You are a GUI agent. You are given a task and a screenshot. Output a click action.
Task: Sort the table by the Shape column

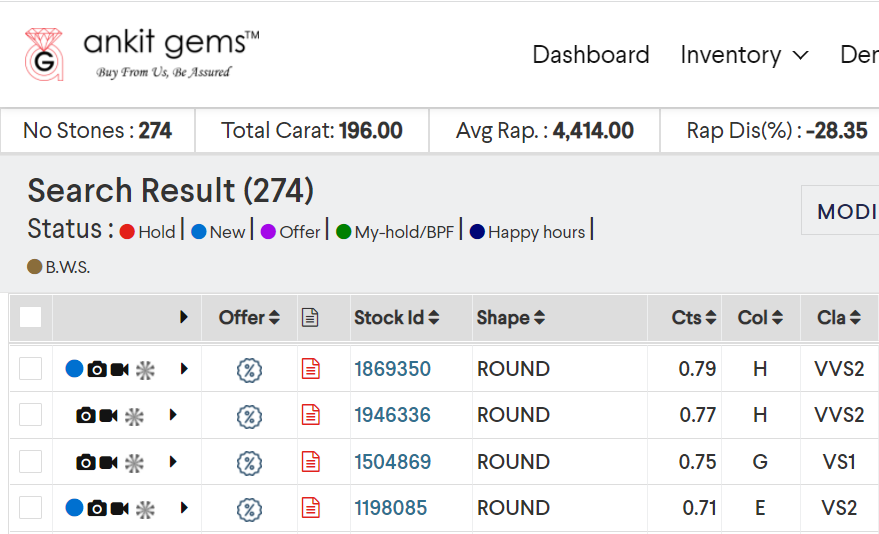click(x=510, y=318)
